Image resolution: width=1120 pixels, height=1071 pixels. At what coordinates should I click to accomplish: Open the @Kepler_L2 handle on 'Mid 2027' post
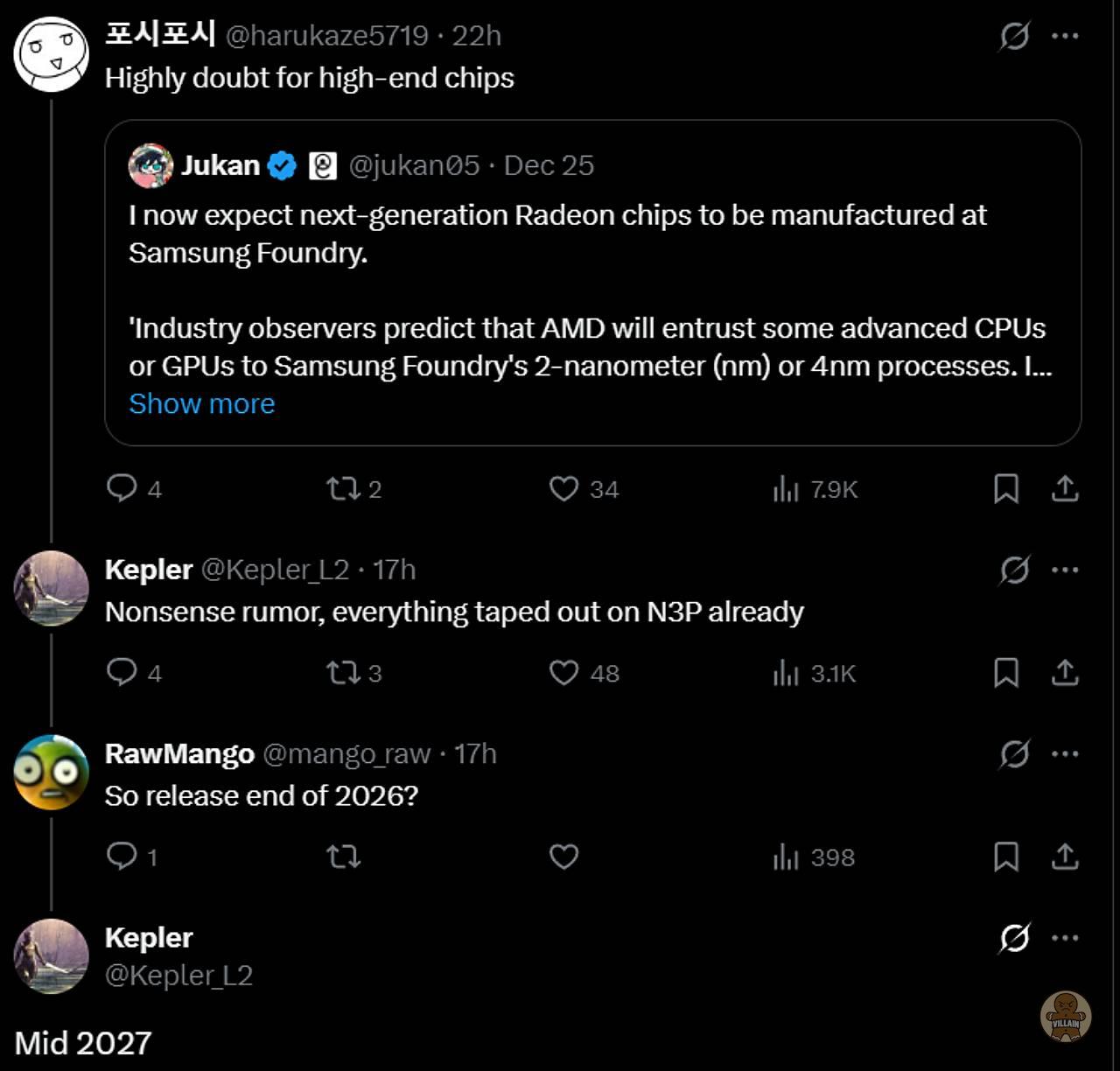(178, 975)
